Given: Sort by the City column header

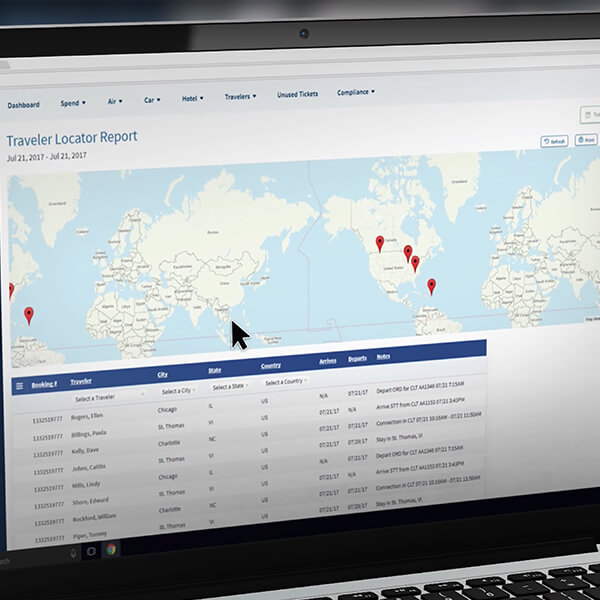Looking at the screenshot, I should (163, 374).
